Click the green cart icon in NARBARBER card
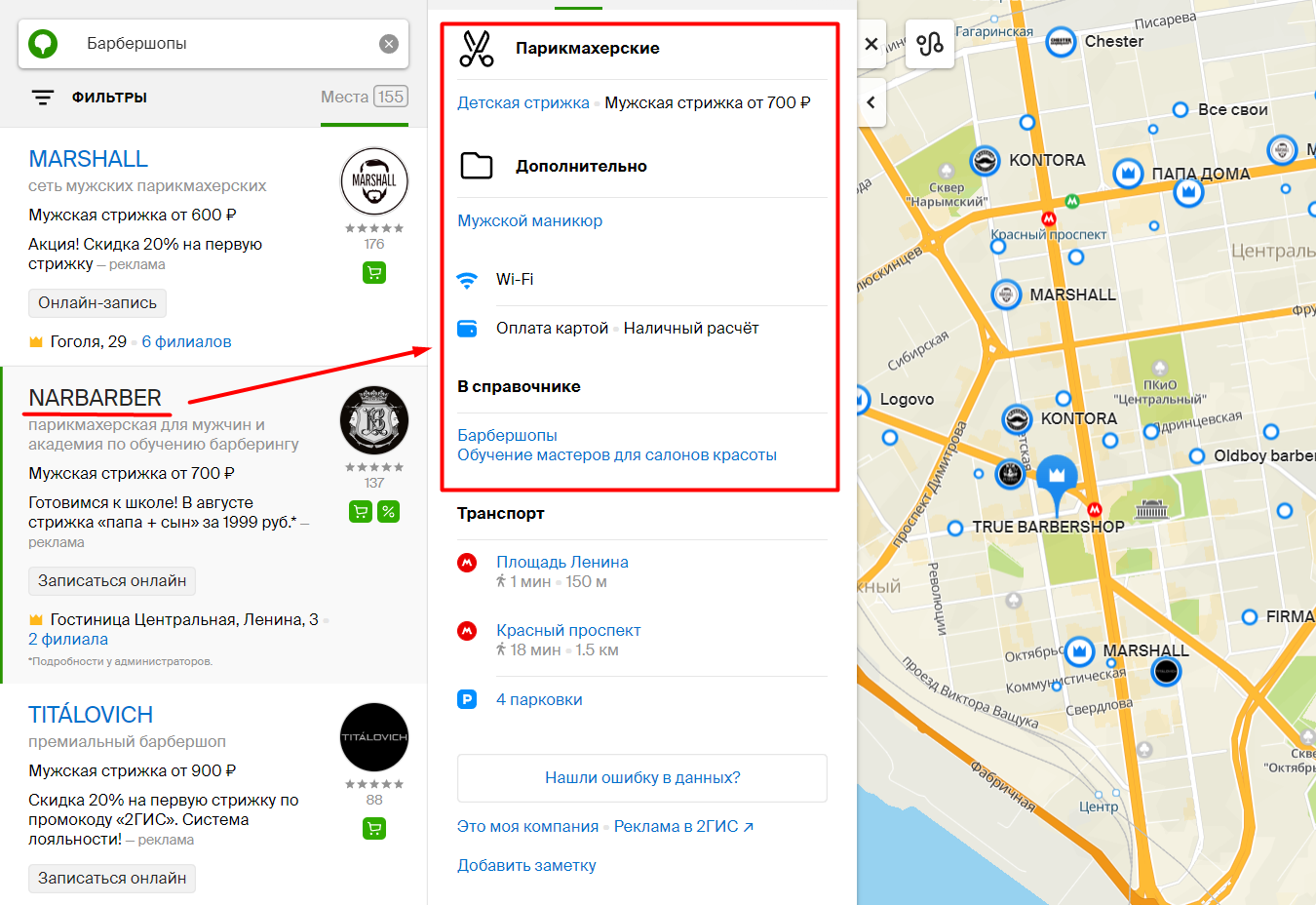The width and height of the screenshot is (1316, 905). (x=361, y=511)
